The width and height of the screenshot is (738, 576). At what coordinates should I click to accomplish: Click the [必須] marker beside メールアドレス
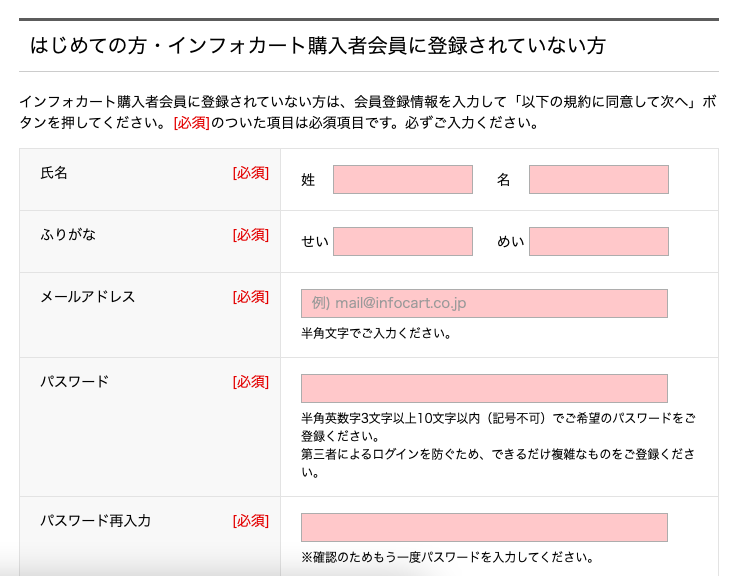250,297
